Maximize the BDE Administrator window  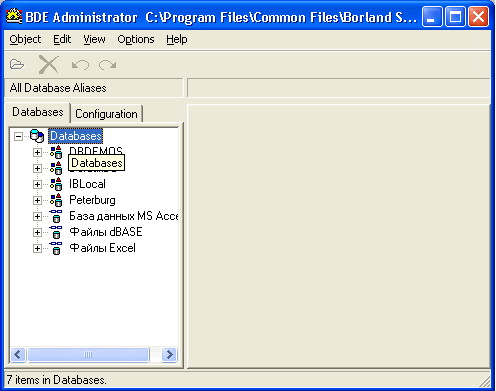[455, 17]
